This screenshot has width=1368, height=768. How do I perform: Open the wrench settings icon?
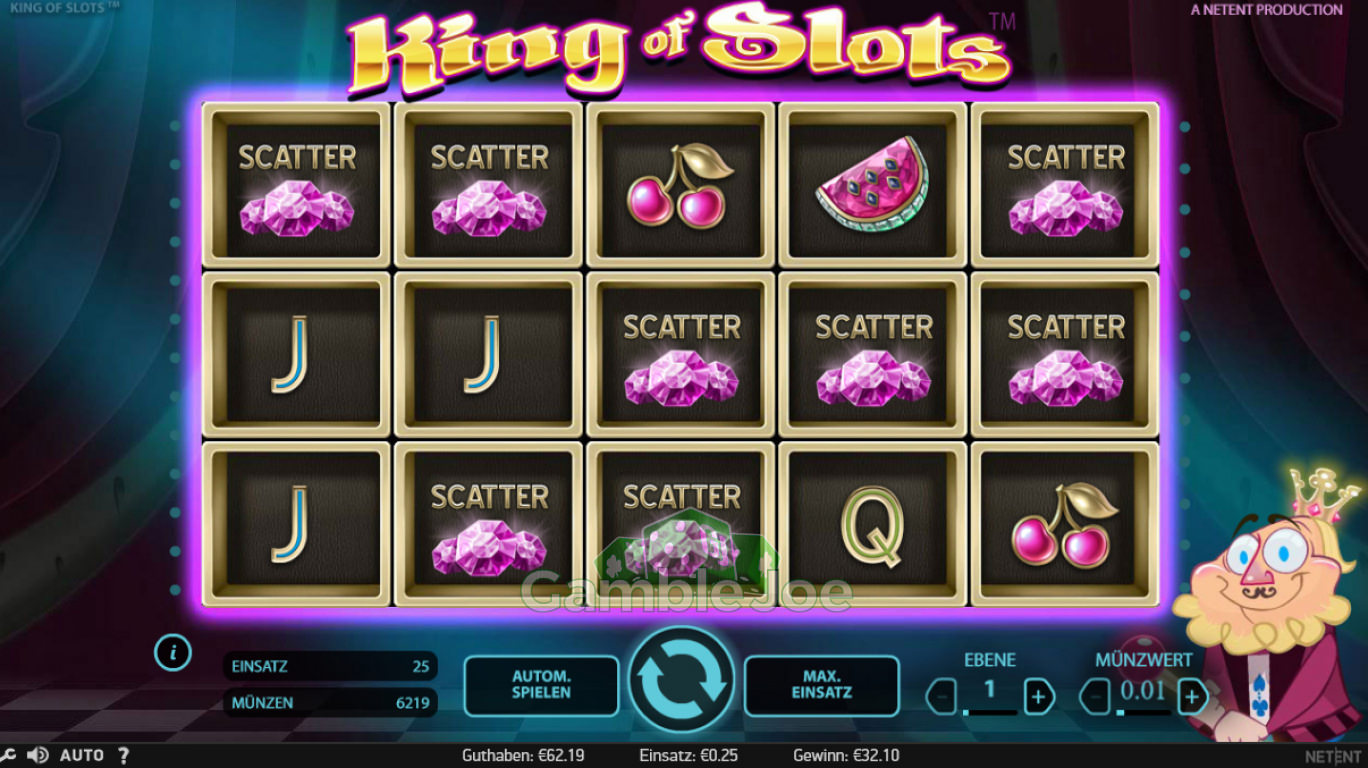(x=7, y=755)
